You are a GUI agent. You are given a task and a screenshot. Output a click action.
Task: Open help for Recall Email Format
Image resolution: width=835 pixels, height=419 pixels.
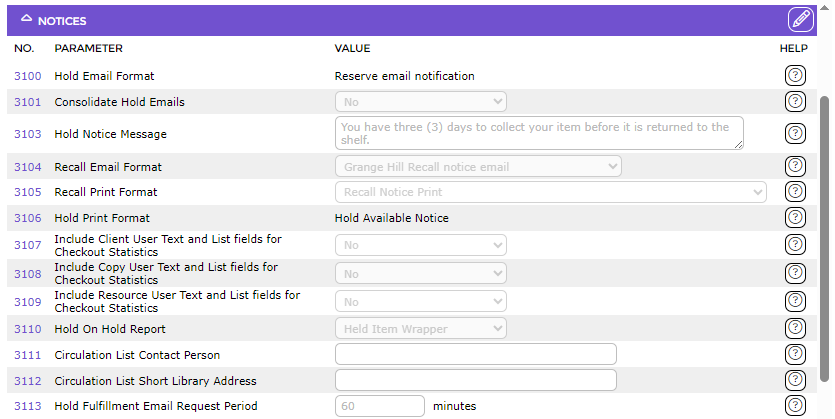[x=795, y=166]
